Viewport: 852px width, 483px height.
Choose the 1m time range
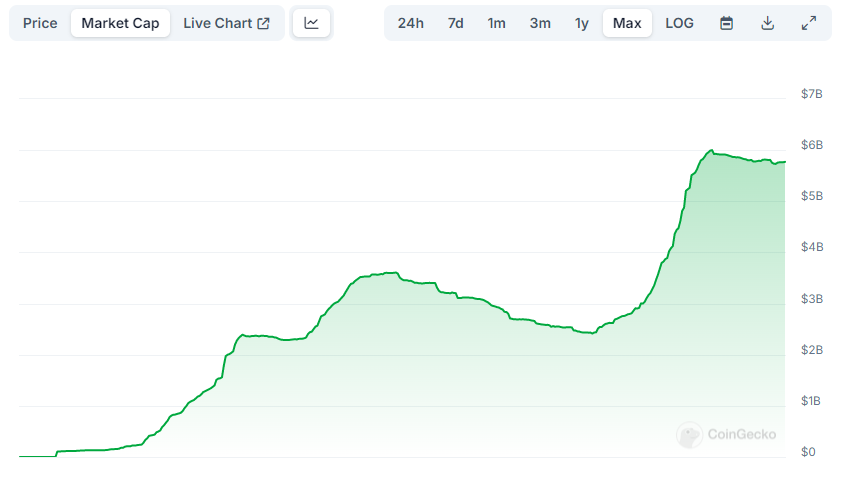click(496, 23)
